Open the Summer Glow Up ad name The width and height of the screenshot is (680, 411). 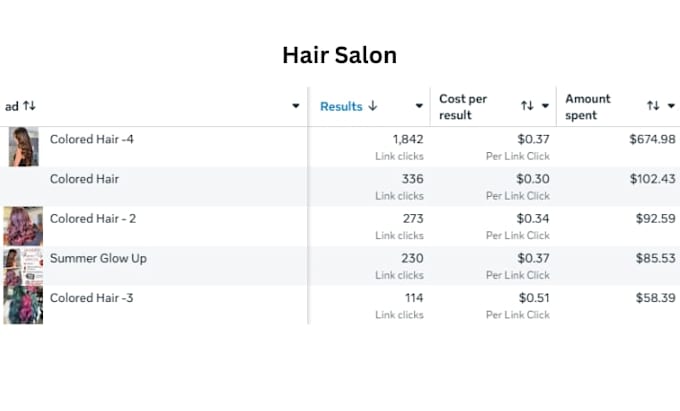[x=98, y=258]
